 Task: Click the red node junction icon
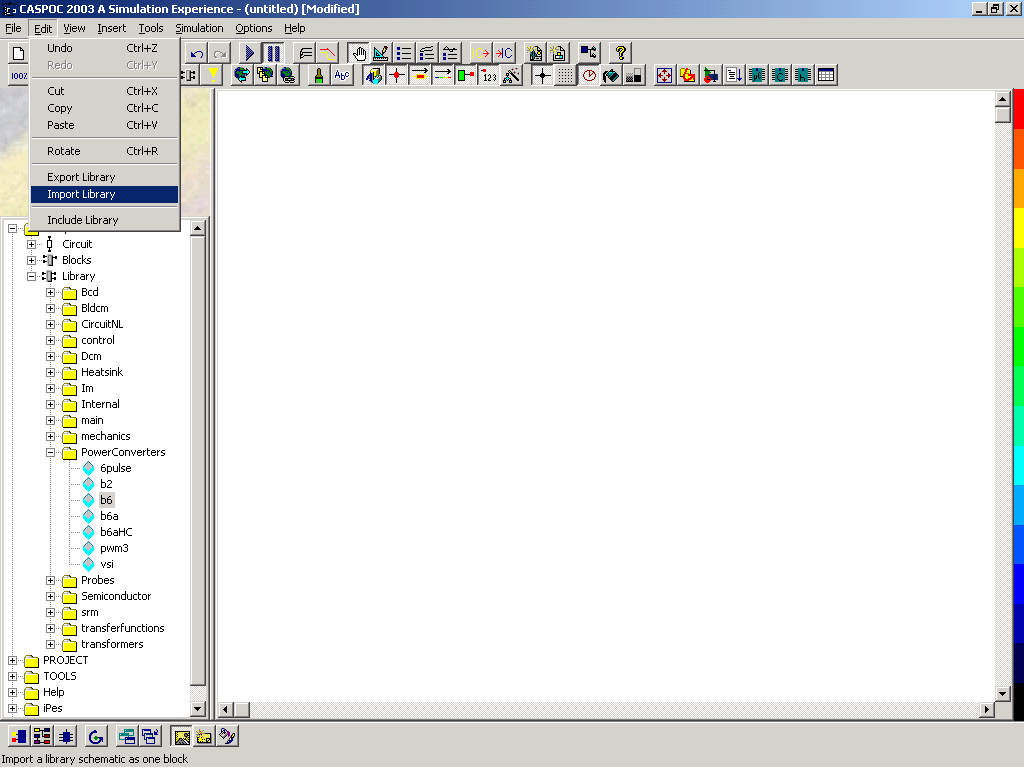coord(396,75)
